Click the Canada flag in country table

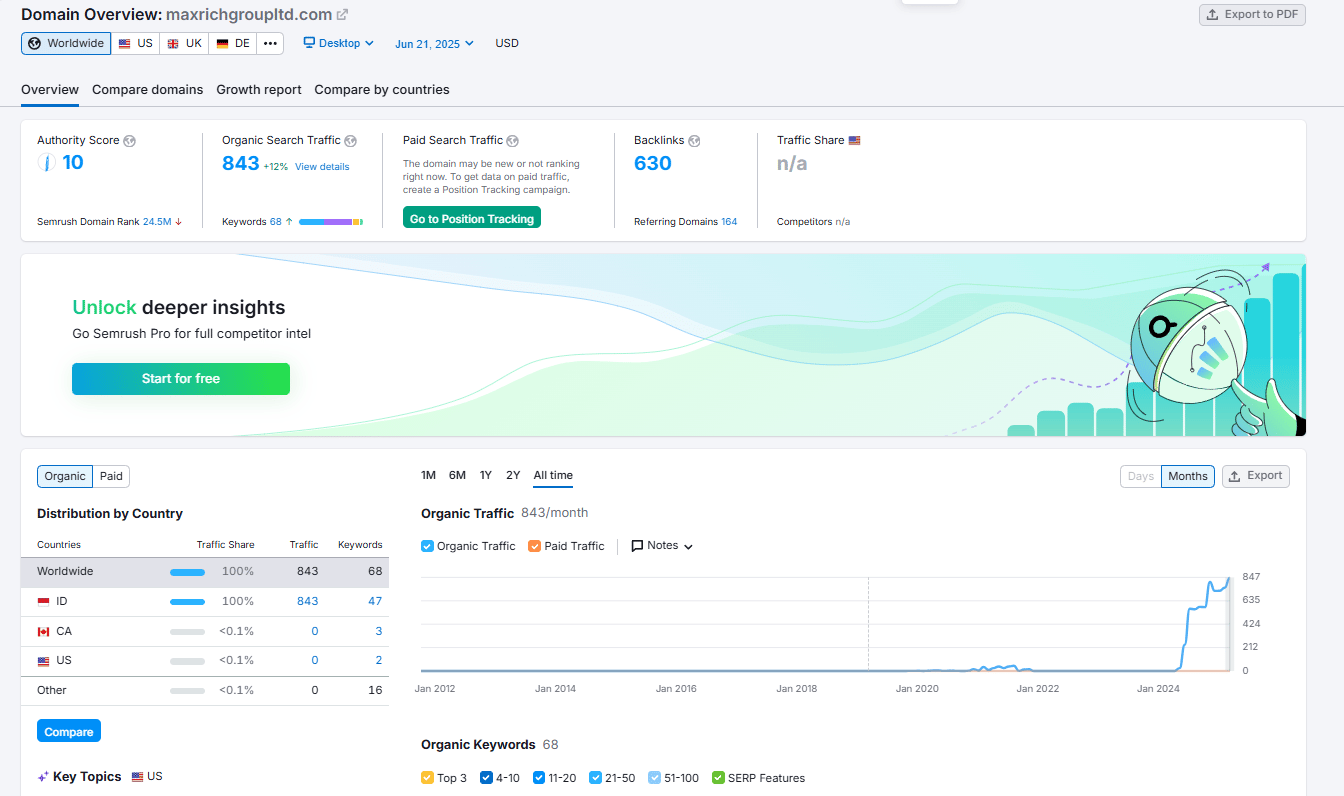point(43,632)
